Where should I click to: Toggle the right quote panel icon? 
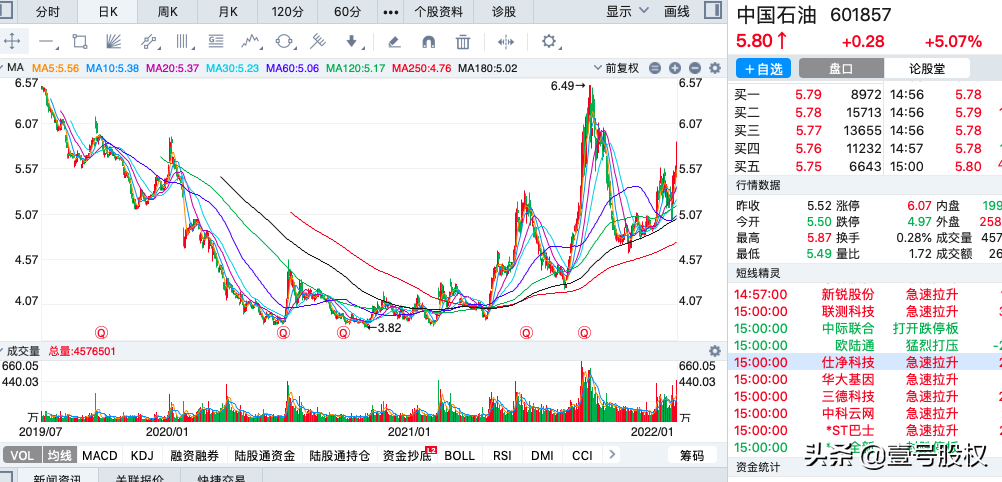pos(712,11)
